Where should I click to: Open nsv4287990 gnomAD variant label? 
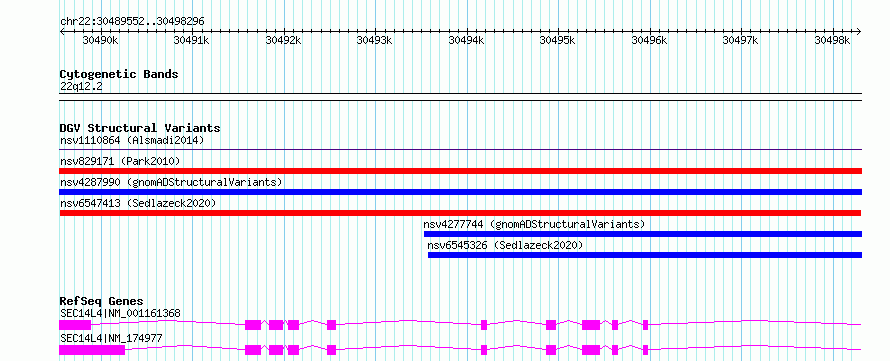click(x=171, y=182)
